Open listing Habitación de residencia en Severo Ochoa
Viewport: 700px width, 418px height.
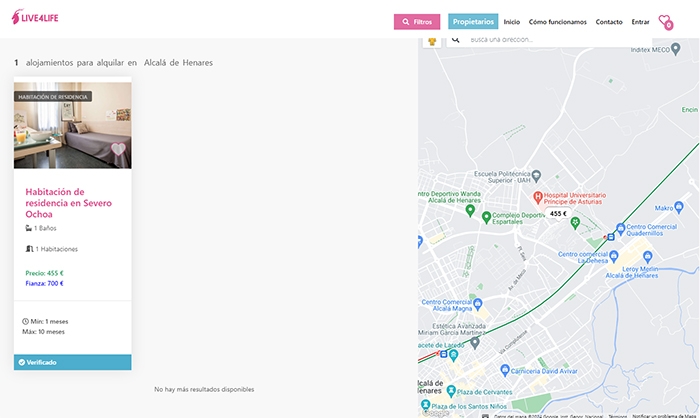pyautogui.click(x=69, y=203)
